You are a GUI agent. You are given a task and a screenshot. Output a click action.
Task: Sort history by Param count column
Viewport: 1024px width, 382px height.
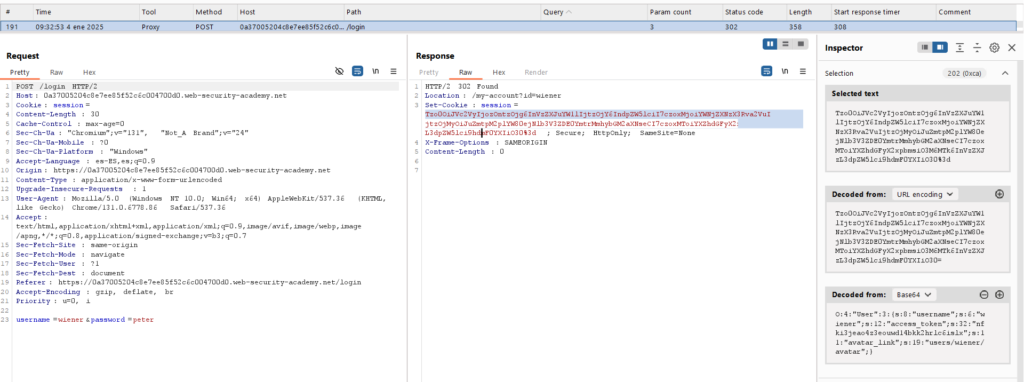(x=684, y=12)
